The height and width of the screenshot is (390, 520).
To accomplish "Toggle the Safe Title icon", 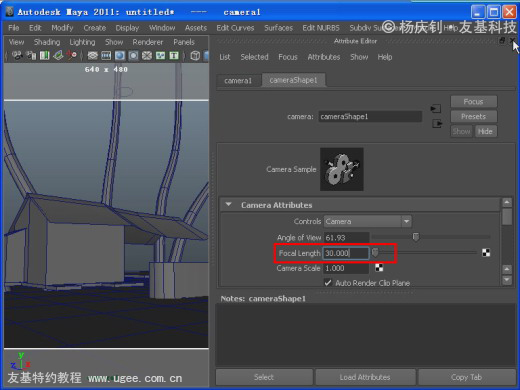I will (x=174, y=56).
